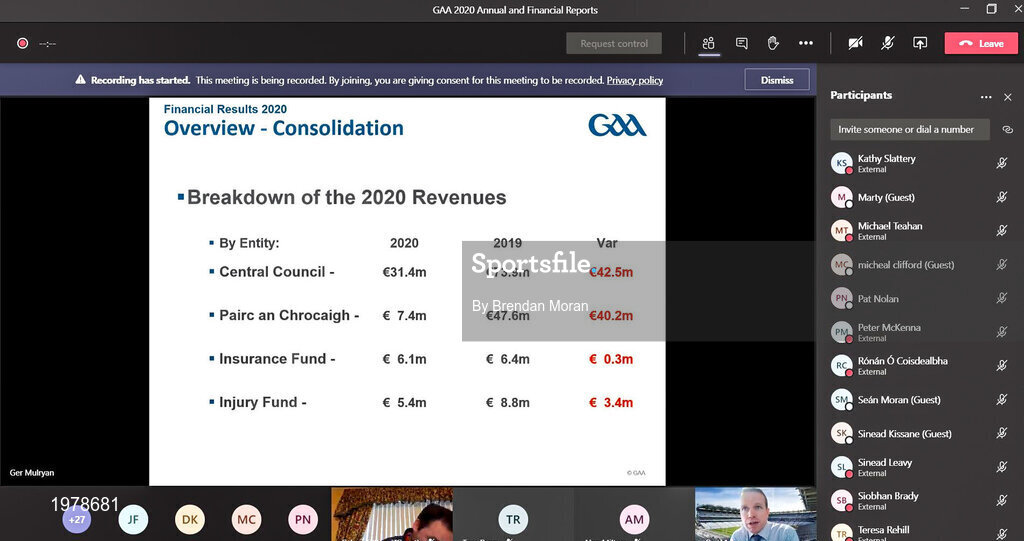
Task: Close the Participants panel
Action: (1008, 97)
